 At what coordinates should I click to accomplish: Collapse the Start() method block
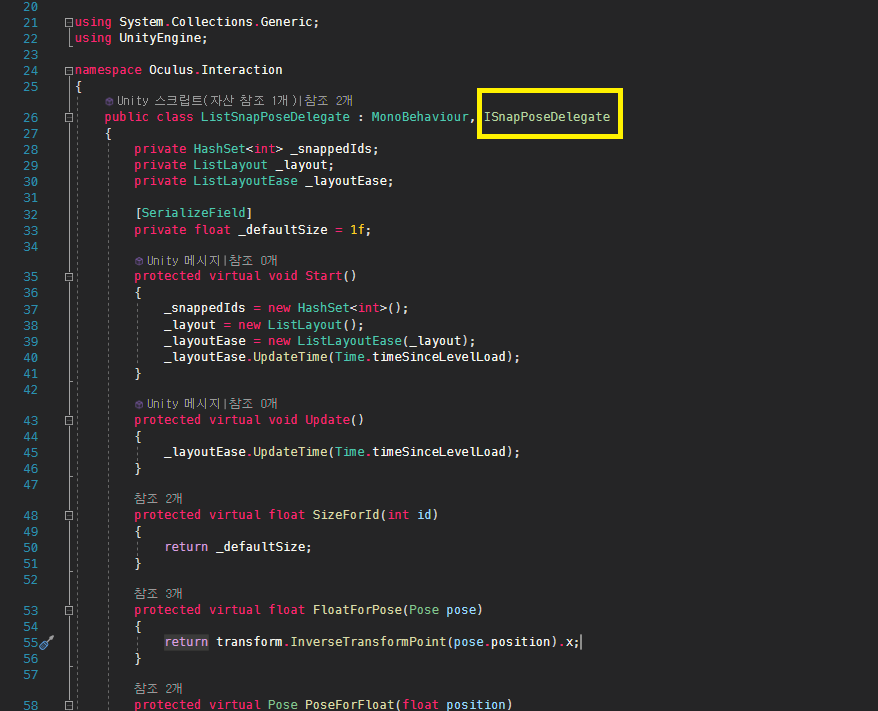pos(69,277)
